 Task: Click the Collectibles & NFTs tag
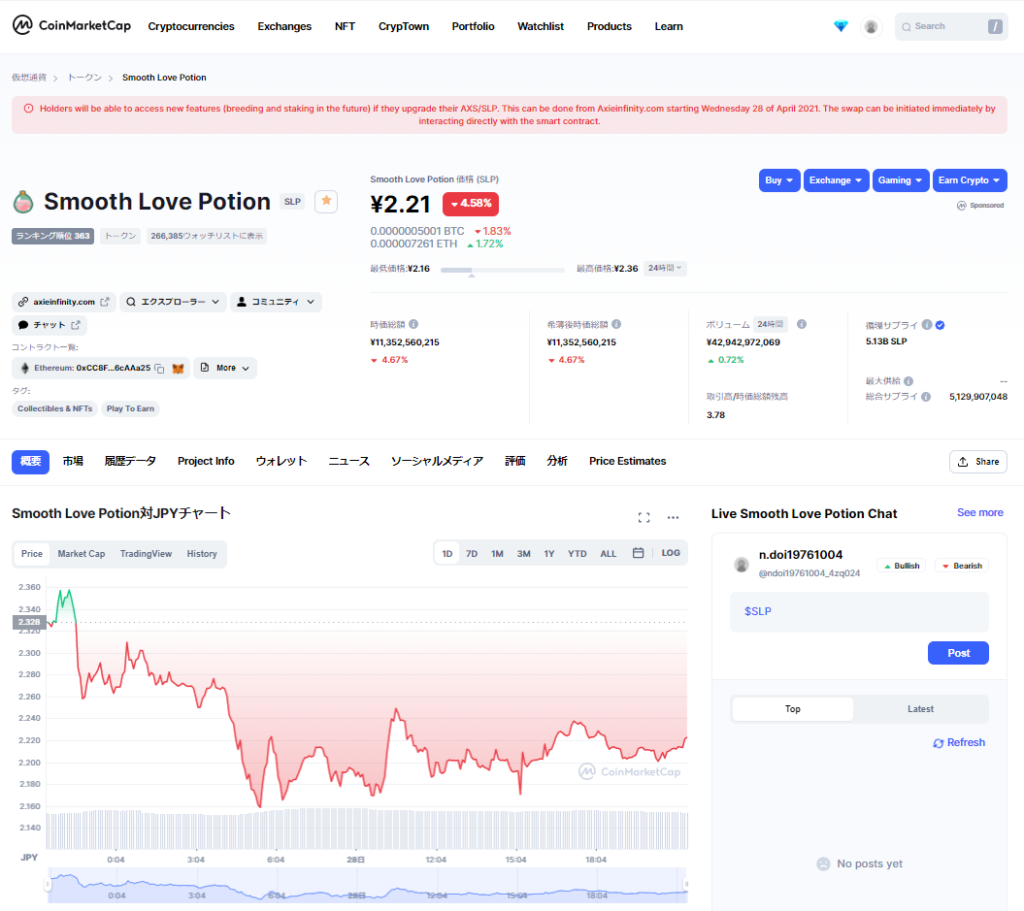55,409
